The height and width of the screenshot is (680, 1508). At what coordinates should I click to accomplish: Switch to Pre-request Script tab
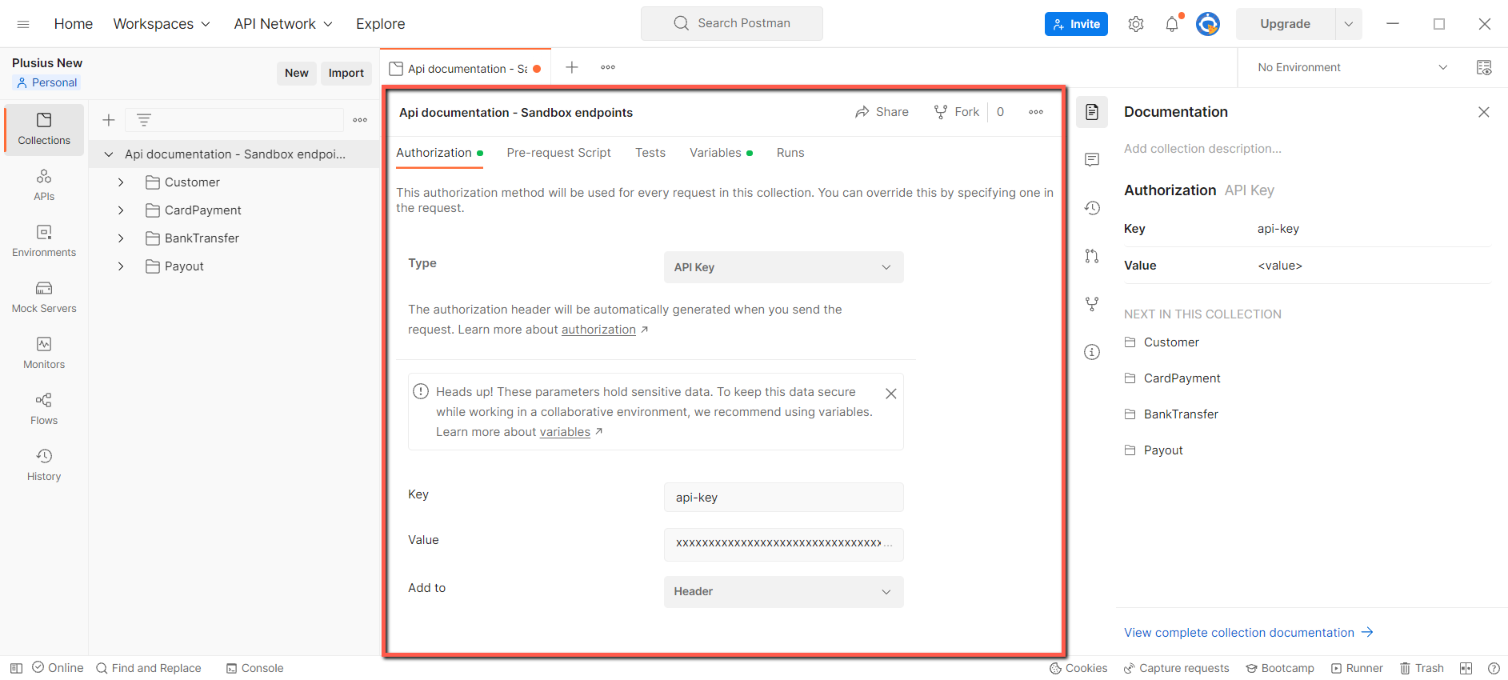pyautogui.click(x=559, y=153)
